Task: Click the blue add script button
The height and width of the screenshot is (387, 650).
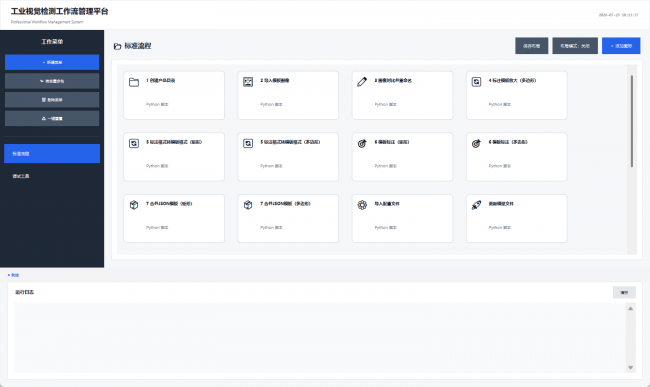Action: coord(621,46)
